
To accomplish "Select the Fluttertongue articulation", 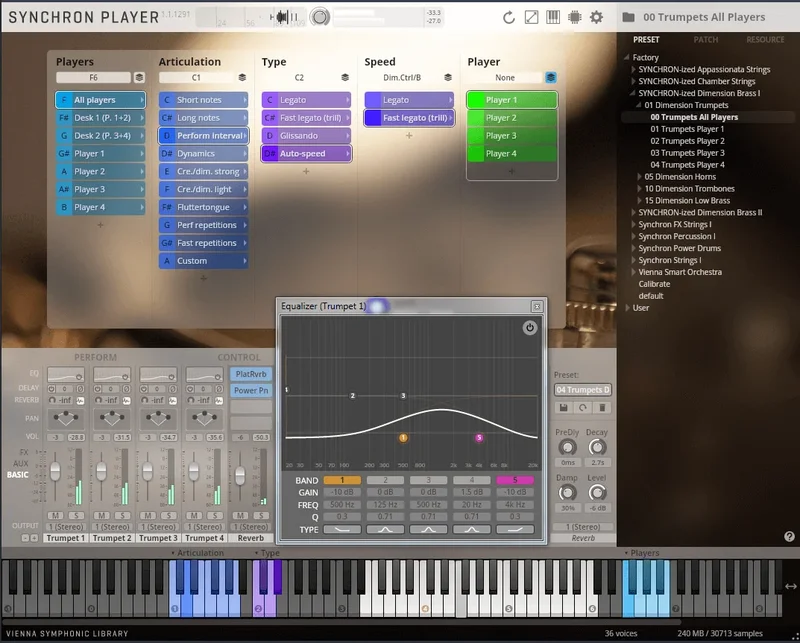I will (x=204, y=207).
